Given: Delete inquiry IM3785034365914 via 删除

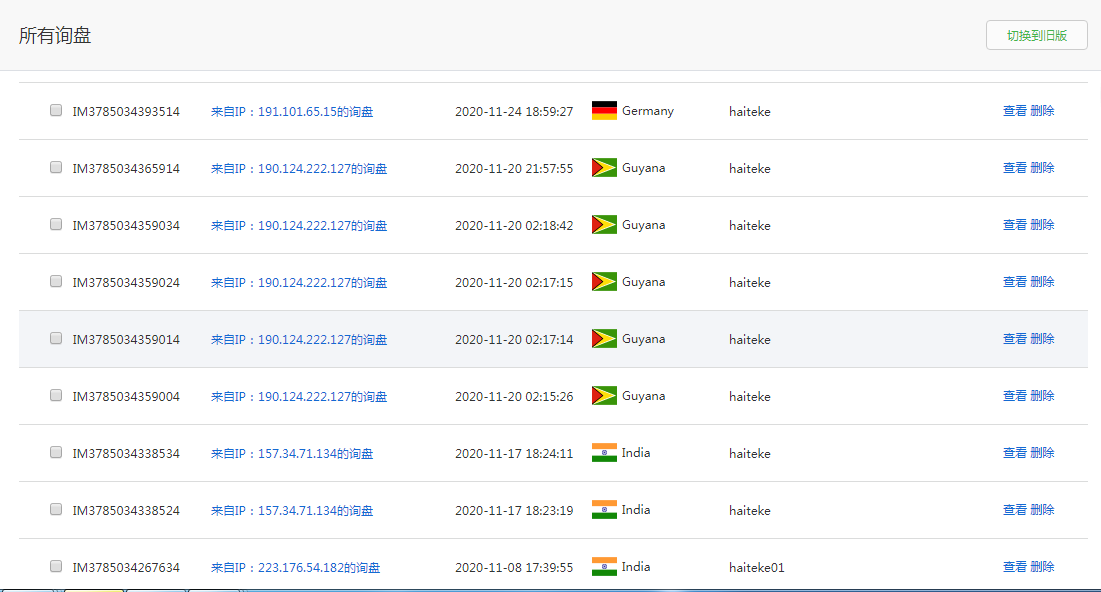Looking at the screenshot, I should pyautogui.click(x=1042, y=168).
